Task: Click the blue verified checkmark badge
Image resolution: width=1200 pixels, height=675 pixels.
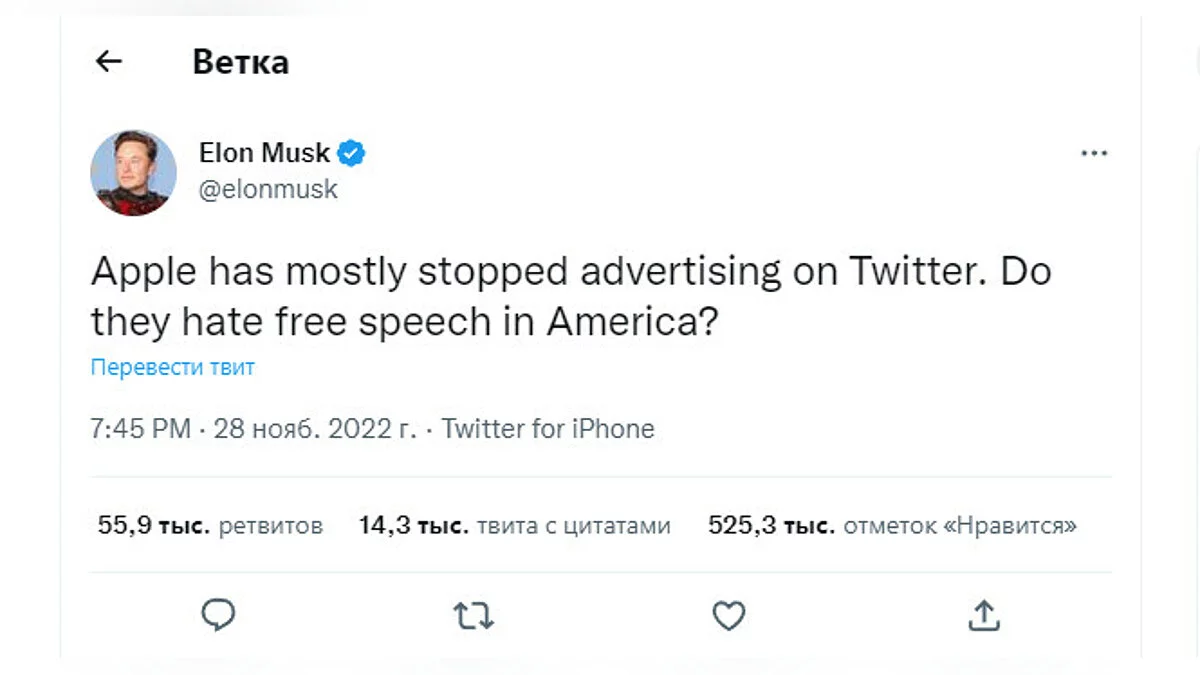Action: coord(351,153)
